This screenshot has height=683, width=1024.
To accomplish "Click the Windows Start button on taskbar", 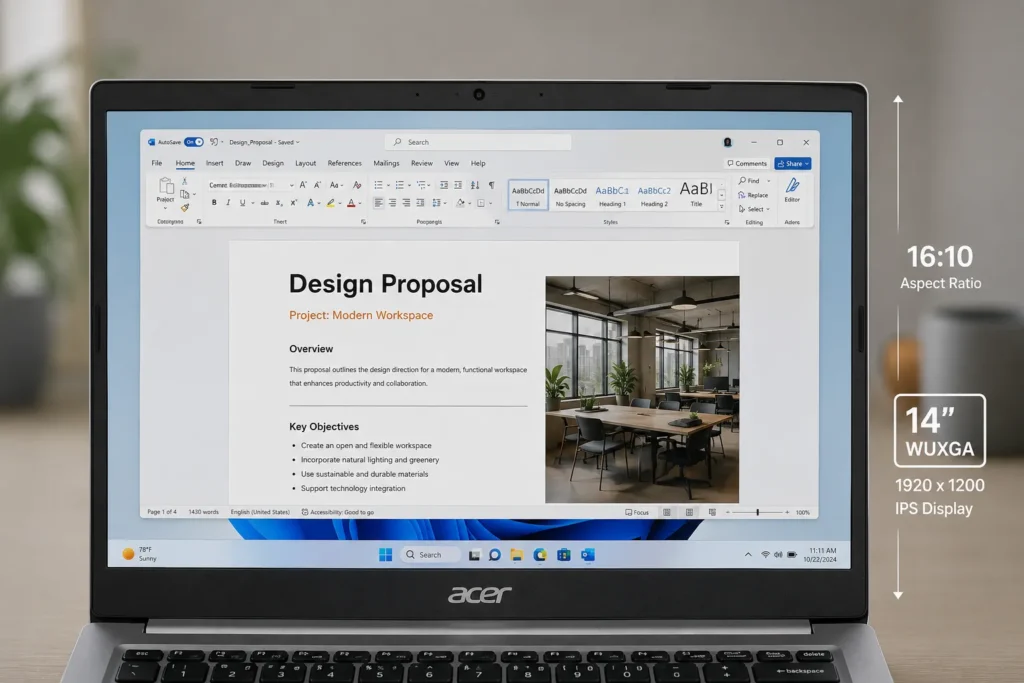I will [385, 555].
